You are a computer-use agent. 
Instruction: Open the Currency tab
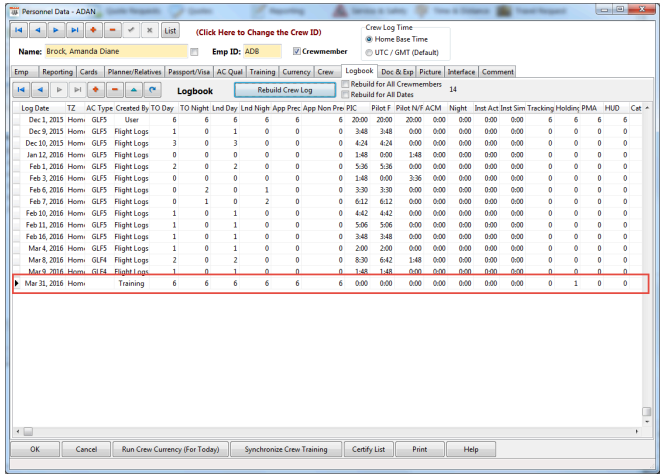(296, 72)
